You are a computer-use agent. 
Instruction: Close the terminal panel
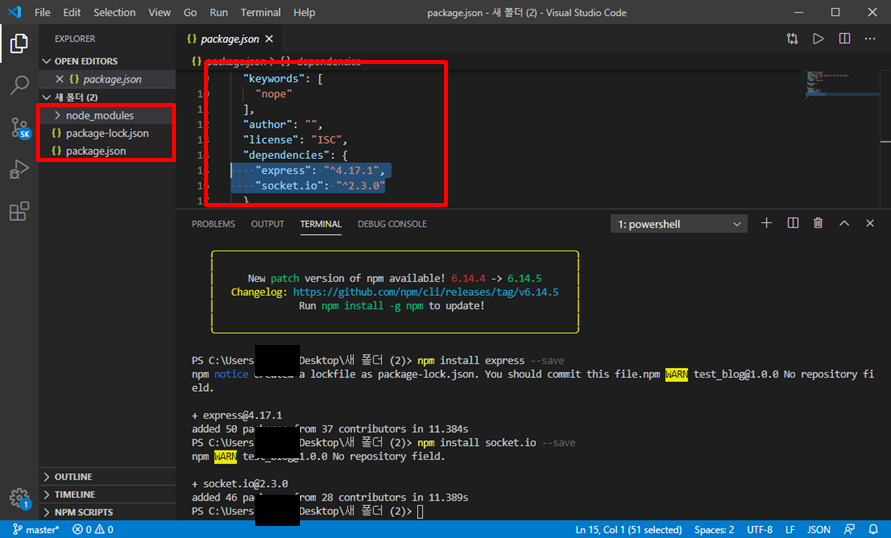coord(870,223)
